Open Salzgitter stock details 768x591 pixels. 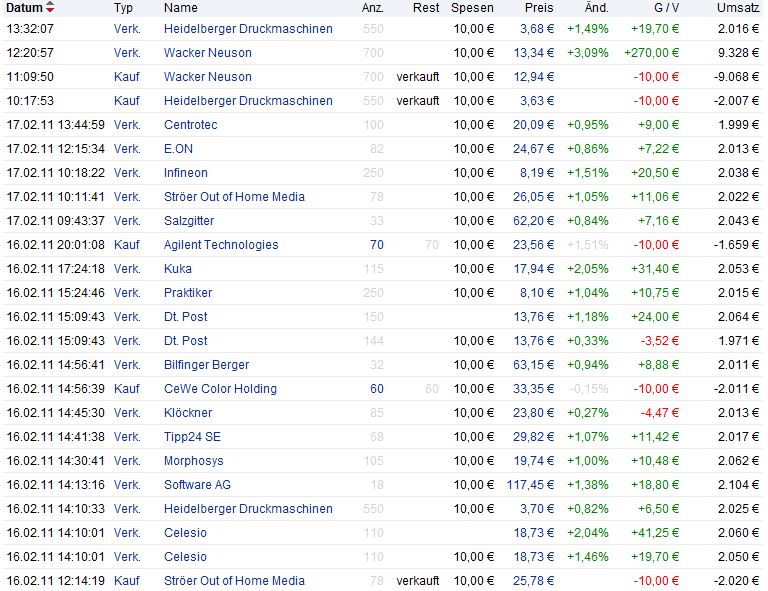pos(189,221)
